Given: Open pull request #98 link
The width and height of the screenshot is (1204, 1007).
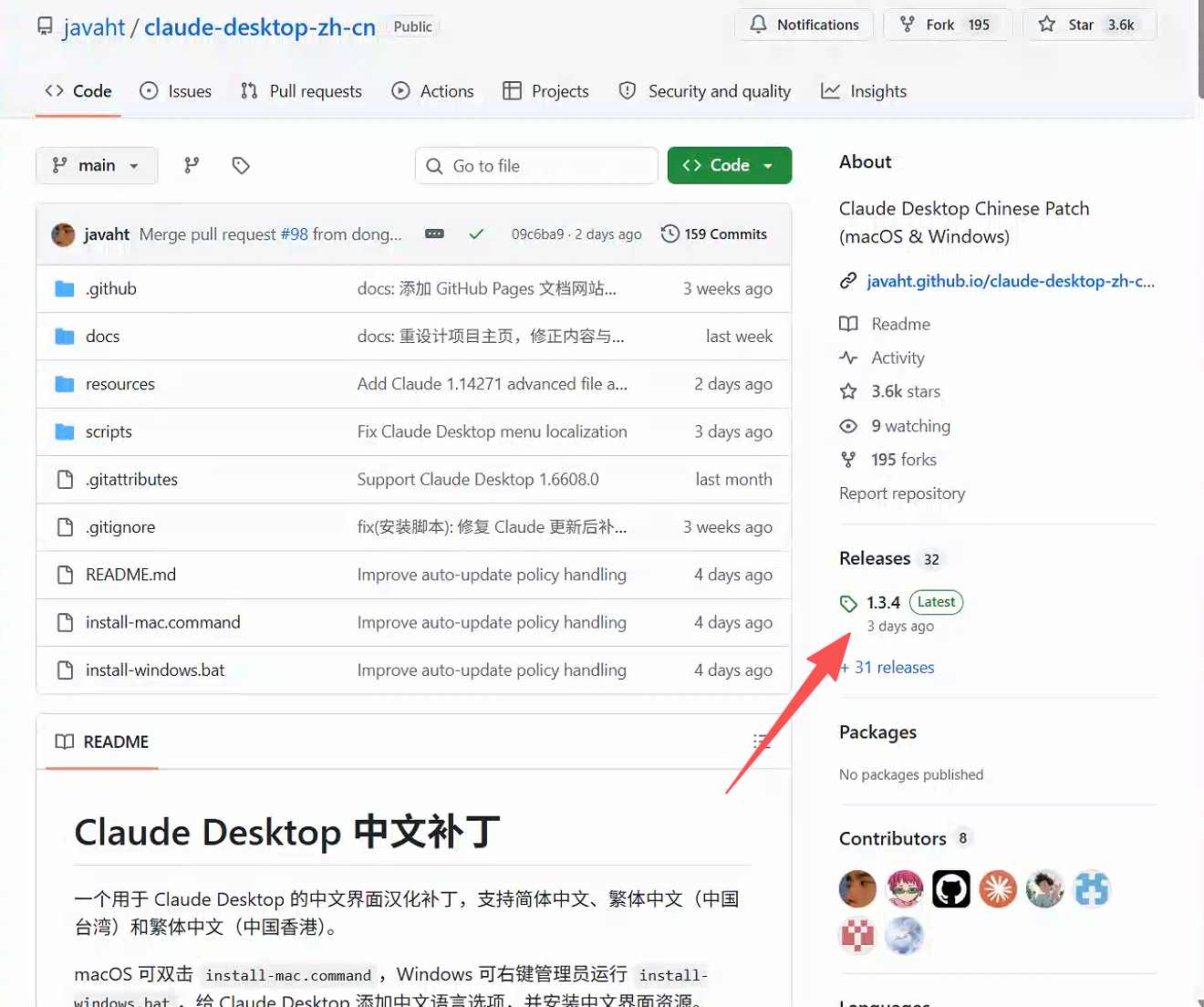Looking at the screenshot, I should click(x=294, y=234).
